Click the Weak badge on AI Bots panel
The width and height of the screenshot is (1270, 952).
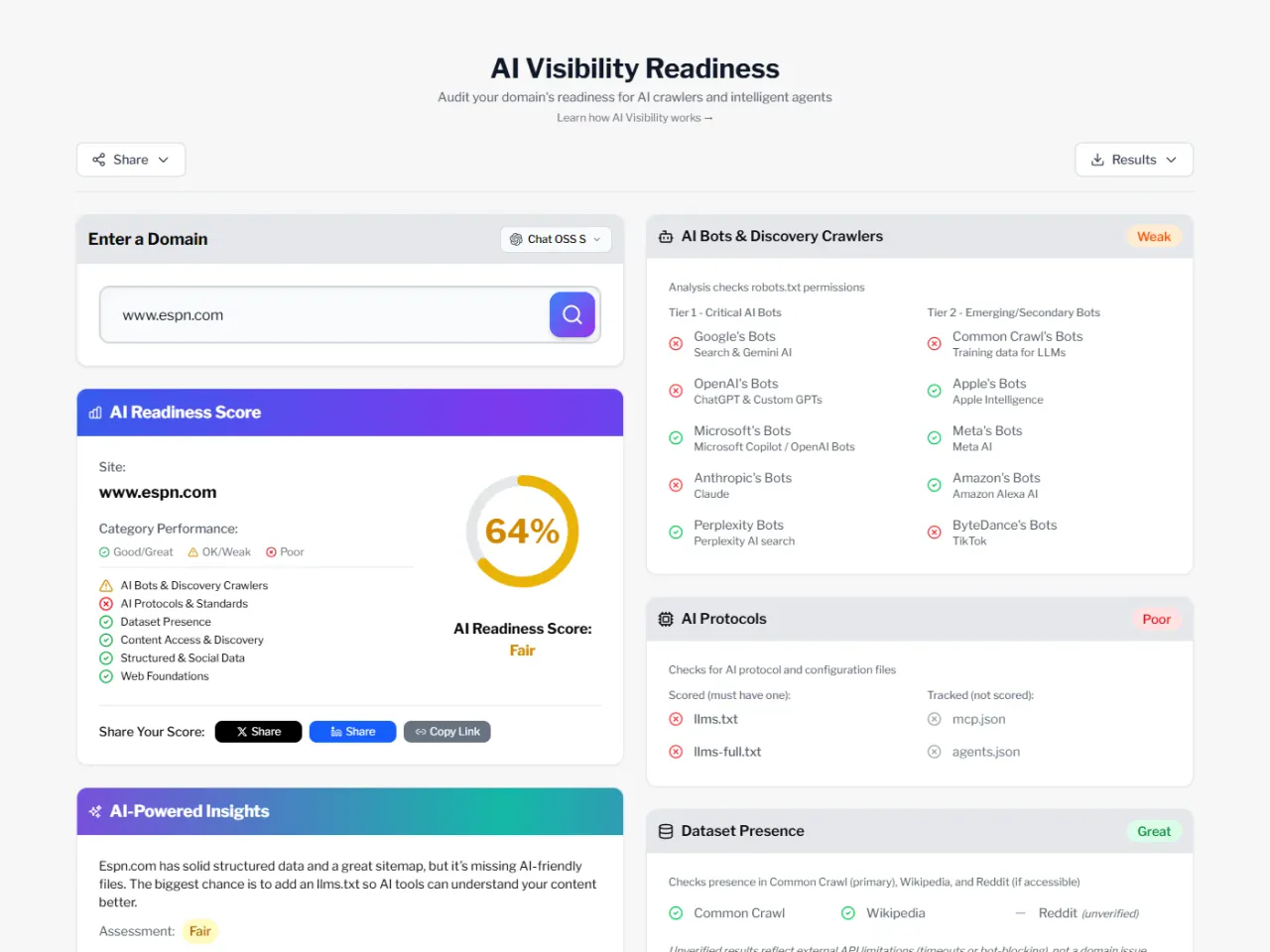[x=1154, y=237]
